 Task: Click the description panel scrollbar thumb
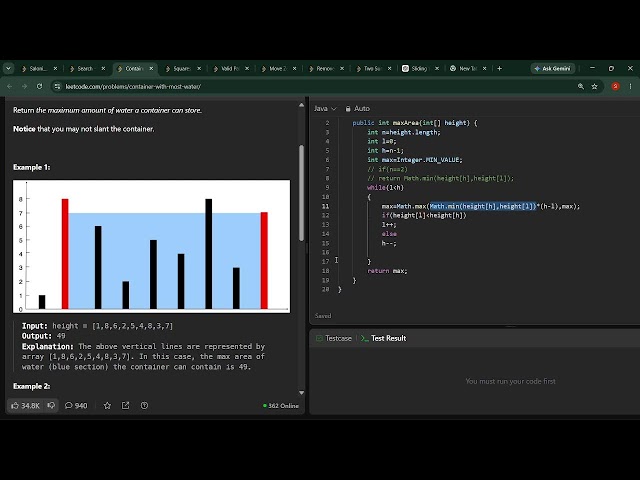302,193
